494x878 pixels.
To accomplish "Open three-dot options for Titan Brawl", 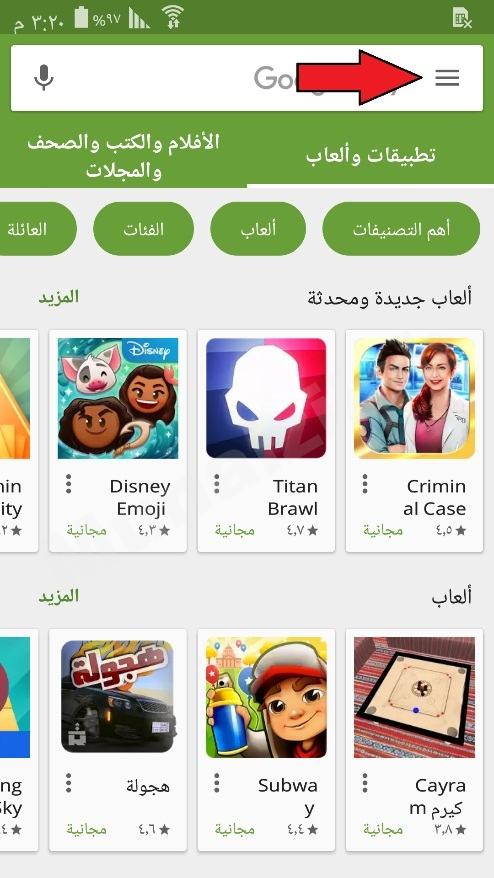I will (x=217, y=484).
